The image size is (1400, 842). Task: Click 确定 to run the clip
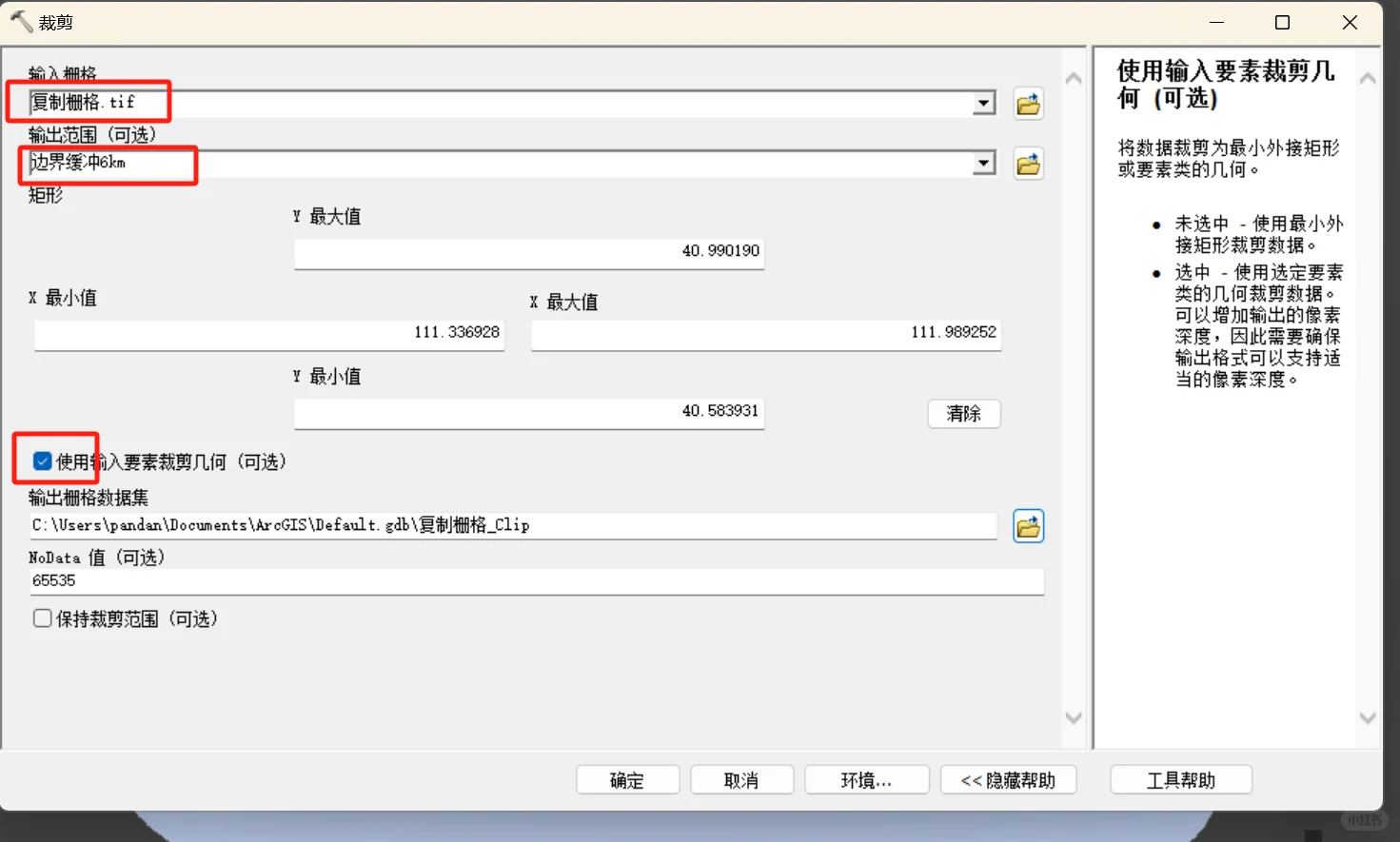(627, 780)
